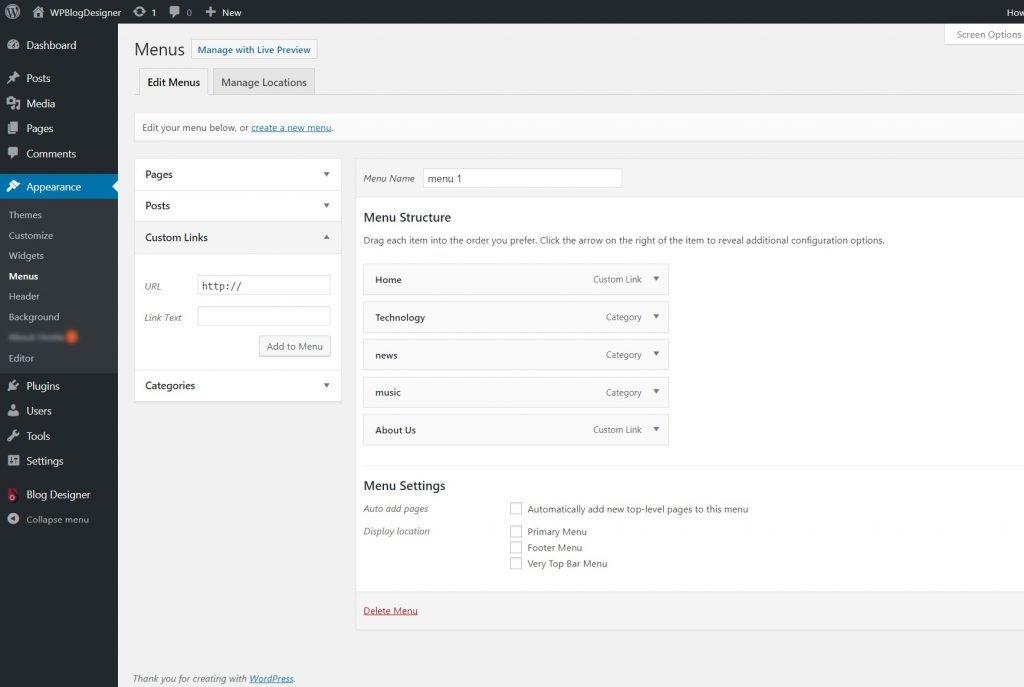This screenshot has width=1024, height=687.
Task: Select the Pages sidebar icon
Action: (x=14, y=128)
